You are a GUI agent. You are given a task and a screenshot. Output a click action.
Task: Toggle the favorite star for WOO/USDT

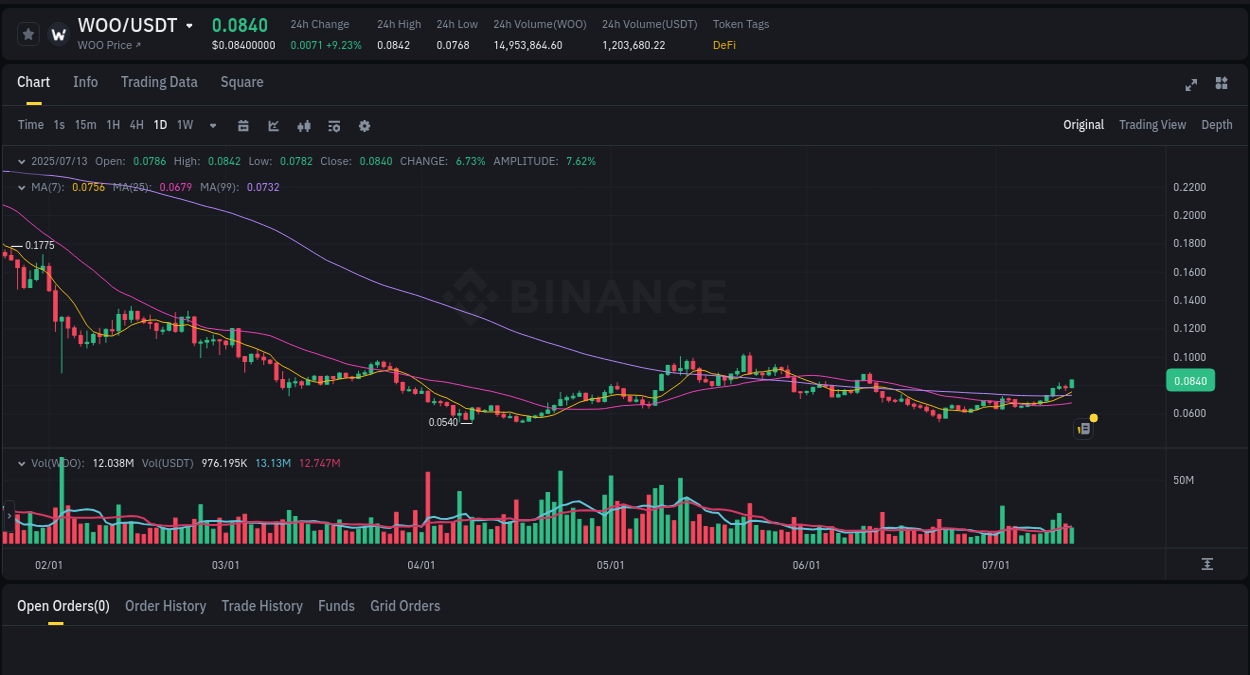coord(28,33)
